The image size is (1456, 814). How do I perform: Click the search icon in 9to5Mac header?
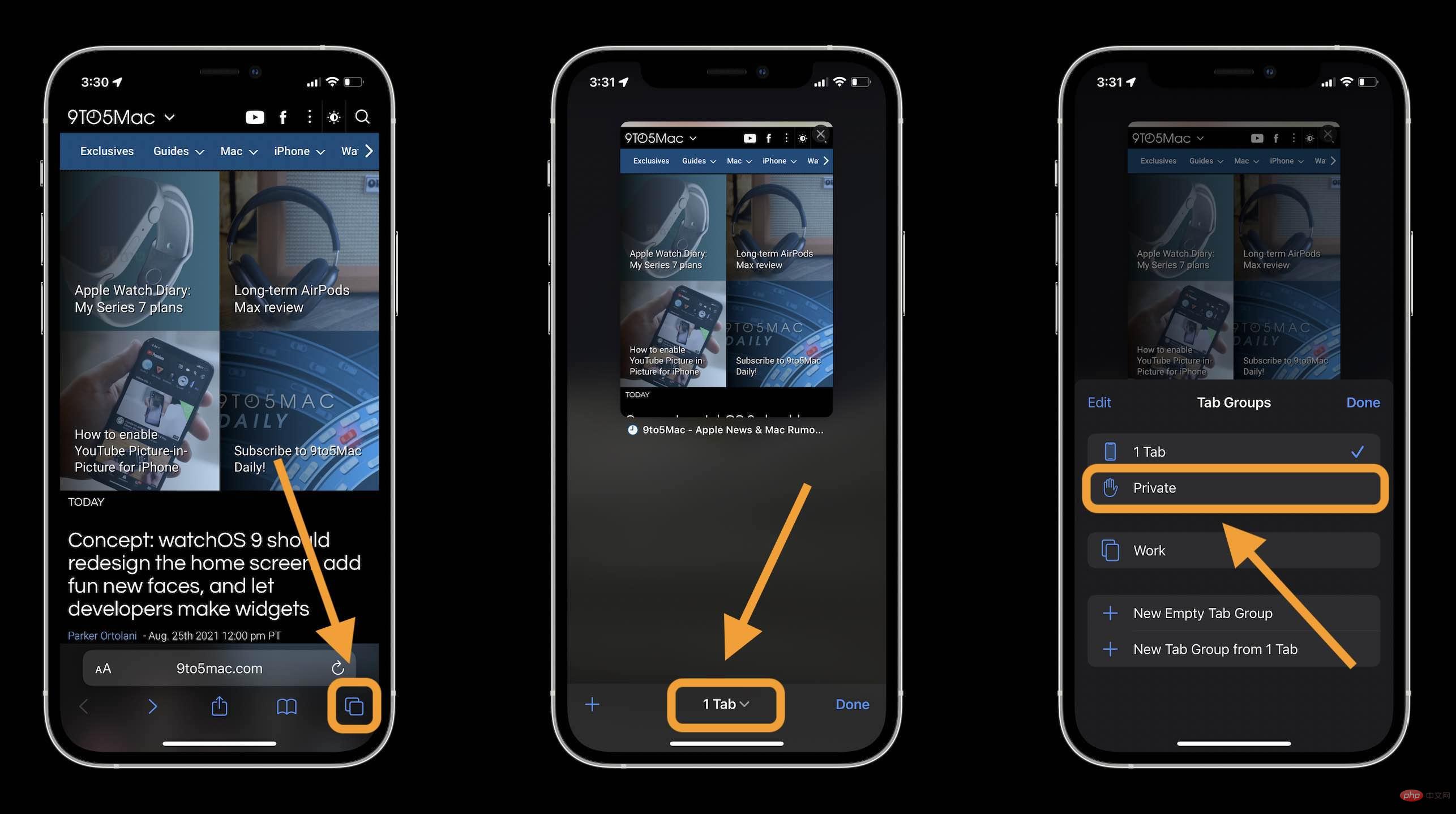364,116
